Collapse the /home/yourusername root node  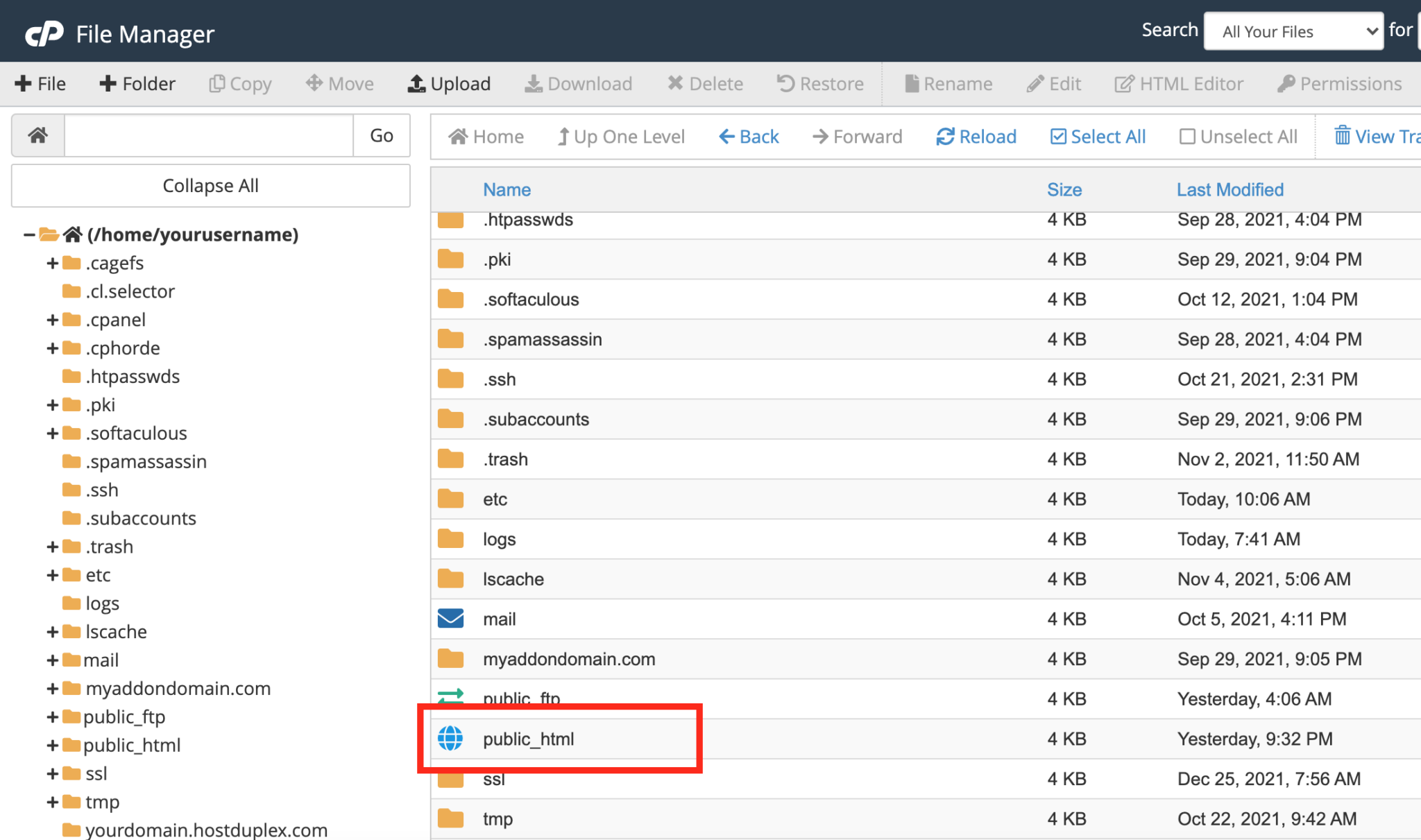(x=28, y=234)
